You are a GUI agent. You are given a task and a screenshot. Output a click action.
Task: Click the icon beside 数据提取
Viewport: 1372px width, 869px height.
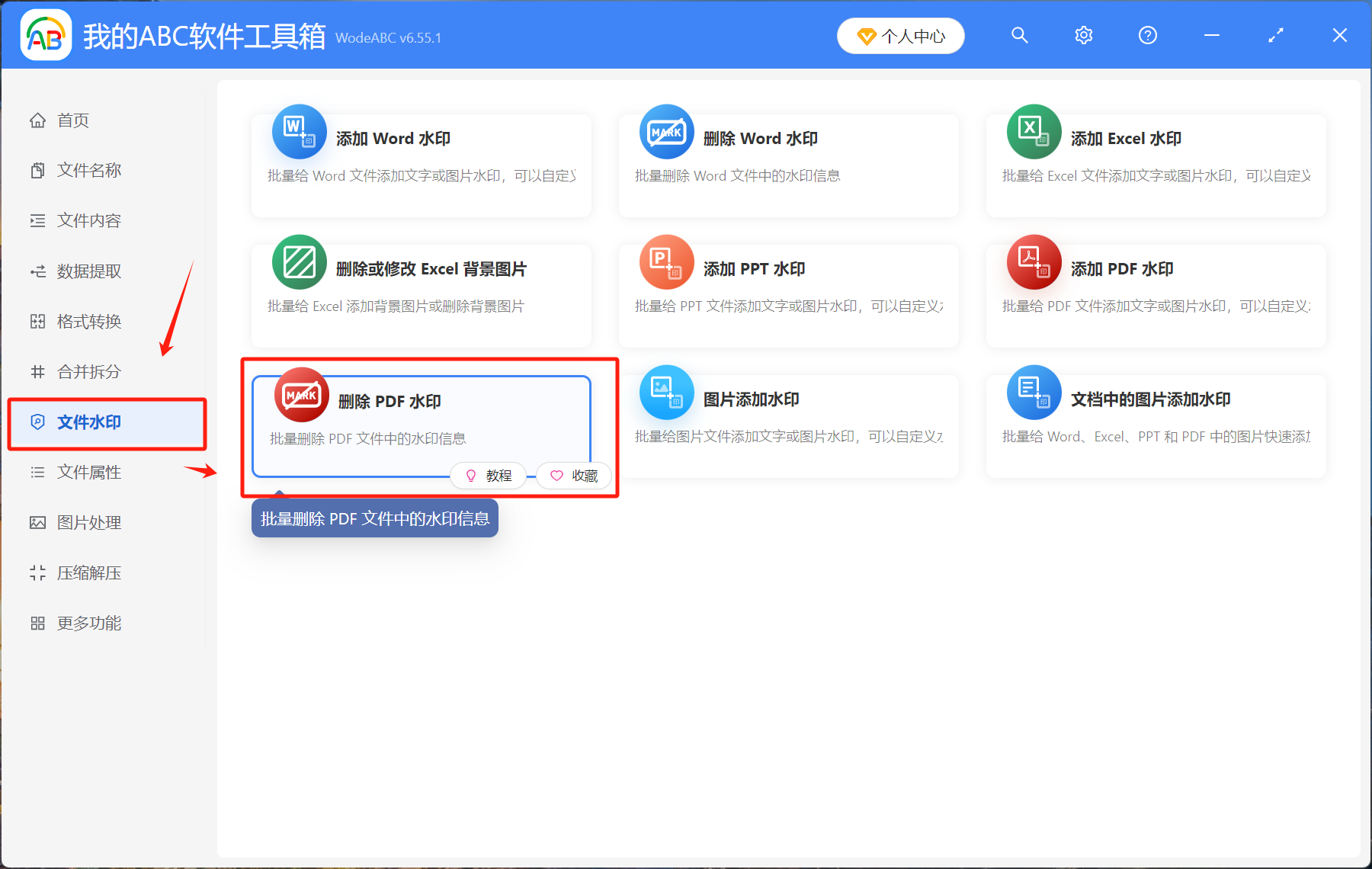[x=37, y=271]
